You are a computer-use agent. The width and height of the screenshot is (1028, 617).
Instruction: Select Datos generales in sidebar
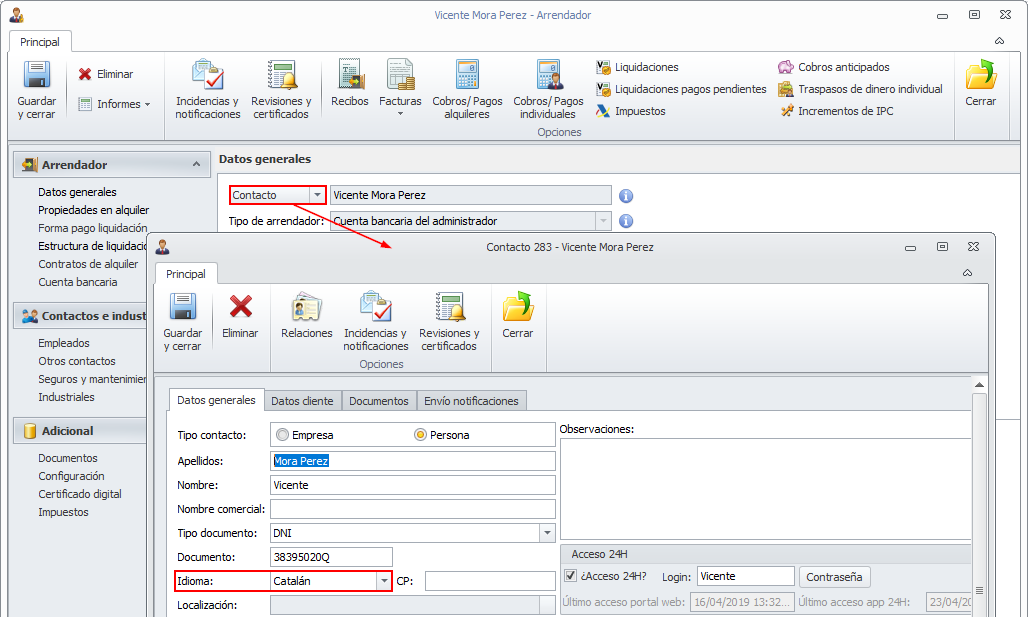(77, 192)
